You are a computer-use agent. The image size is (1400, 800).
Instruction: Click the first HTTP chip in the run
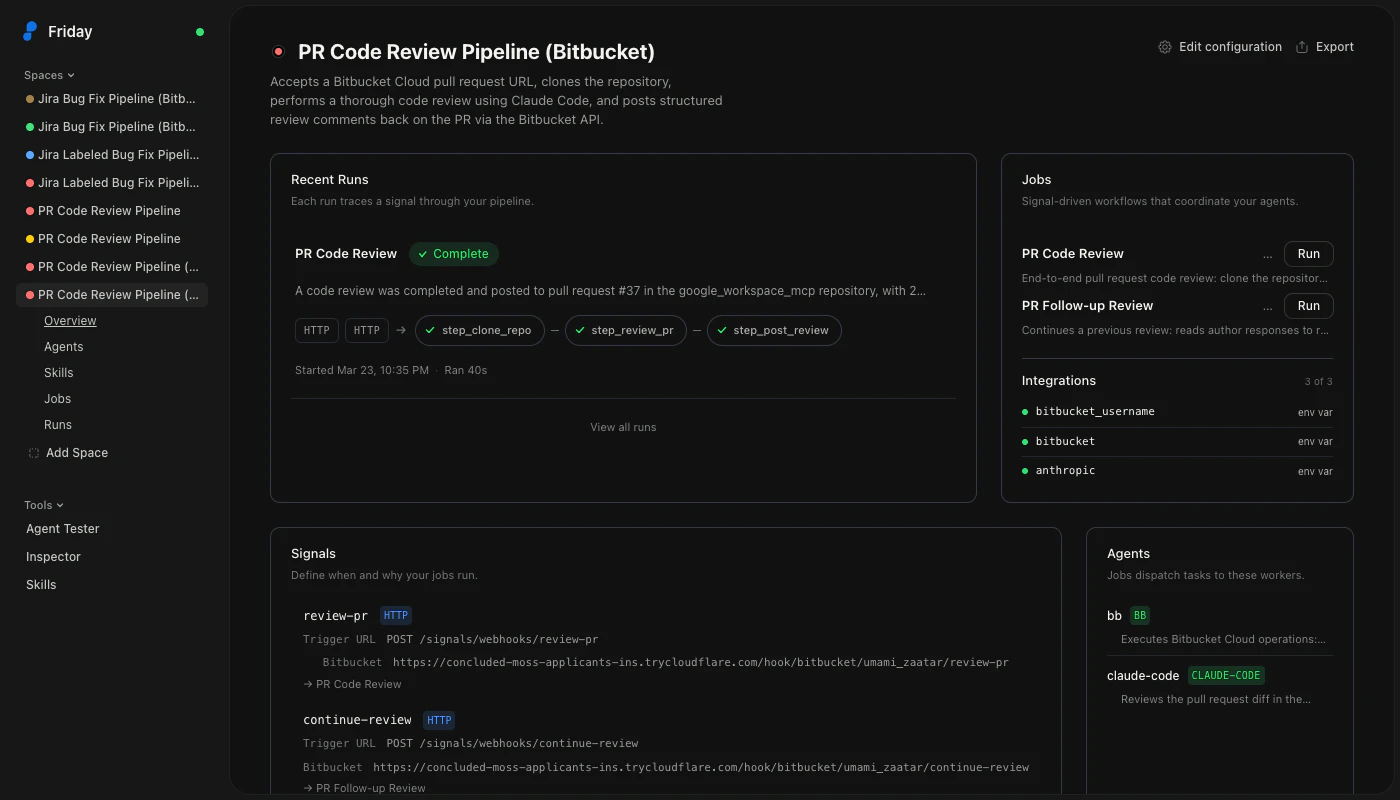coord(317,330)
